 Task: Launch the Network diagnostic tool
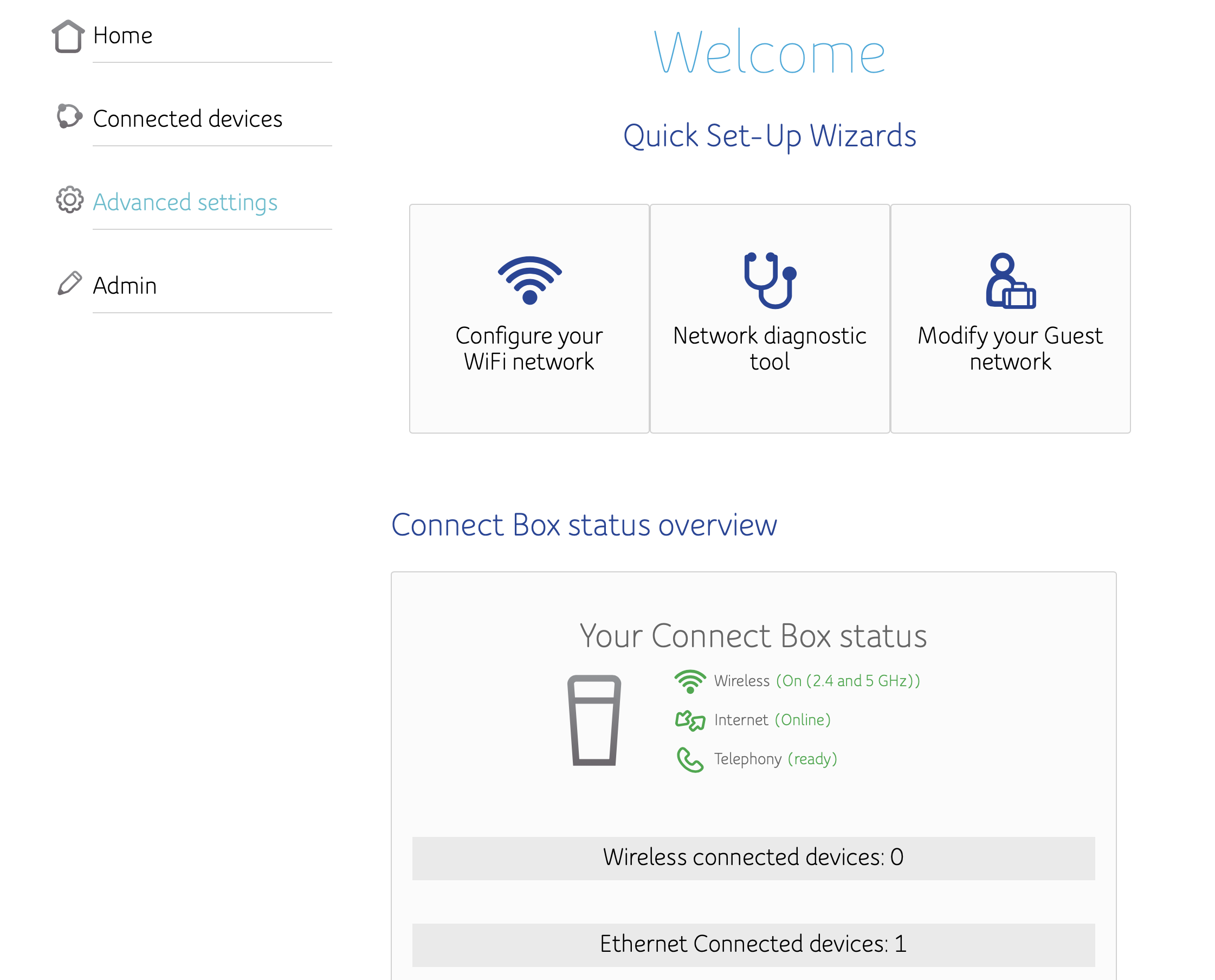pyautogui.click(x=769, y=349)
